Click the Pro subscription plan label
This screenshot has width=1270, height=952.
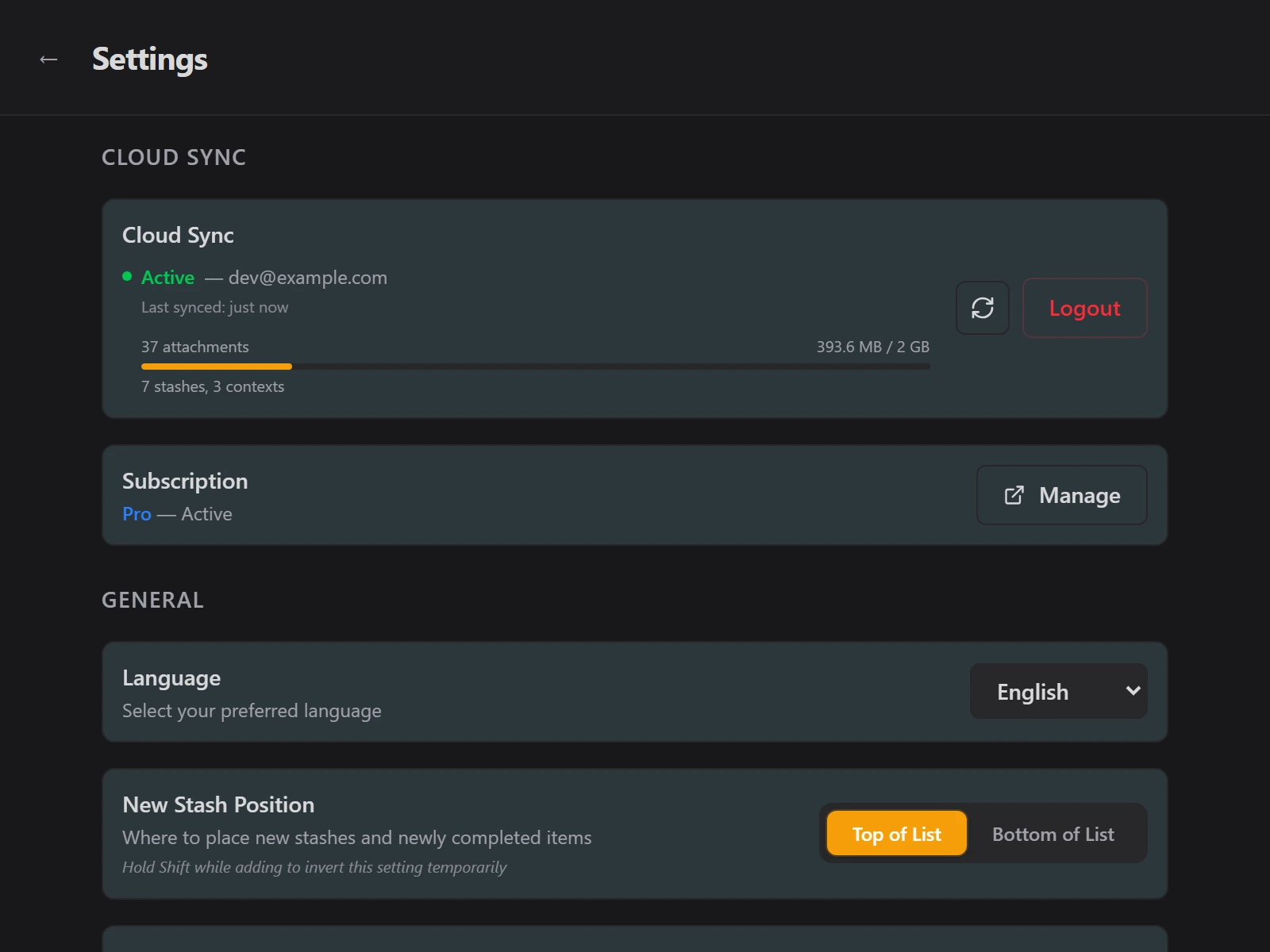(137, 514)
